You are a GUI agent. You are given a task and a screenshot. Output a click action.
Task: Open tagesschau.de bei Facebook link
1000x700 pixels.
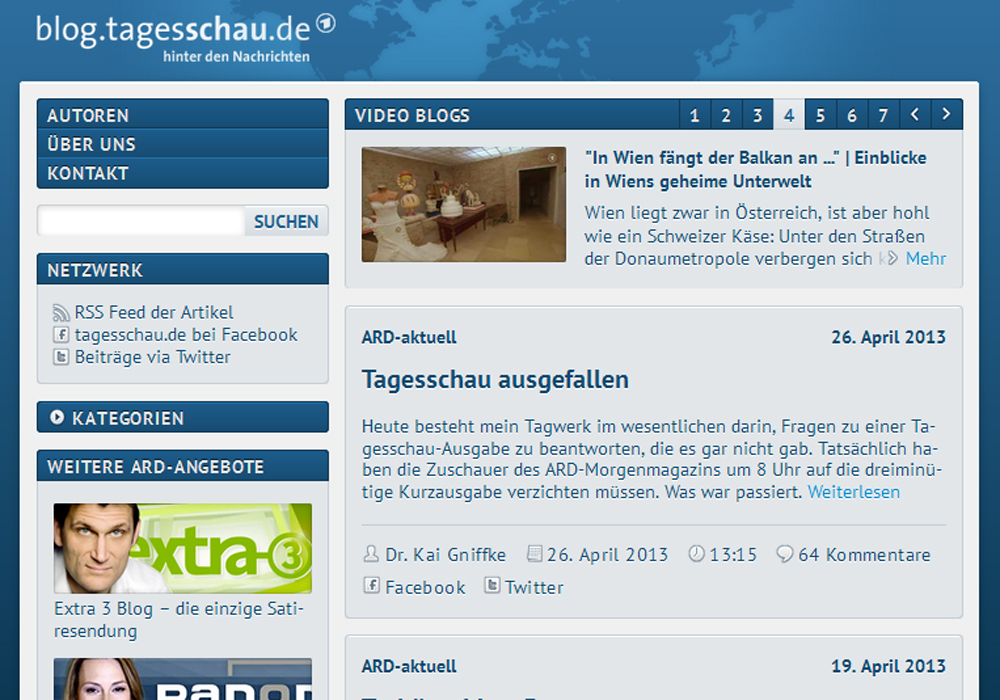tap(186, 335)
